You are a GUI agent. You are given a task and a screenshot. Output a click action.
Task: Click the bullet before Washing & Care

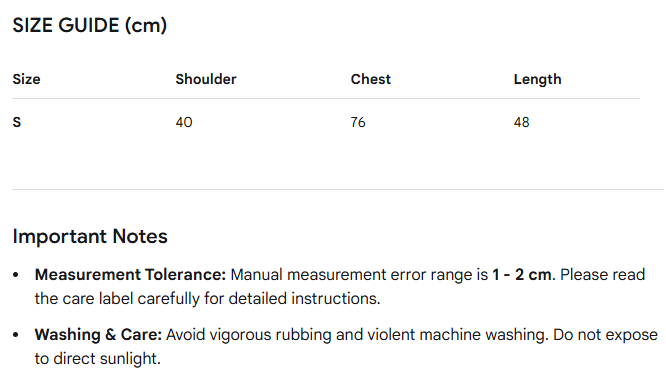click(x=16, y=335)
